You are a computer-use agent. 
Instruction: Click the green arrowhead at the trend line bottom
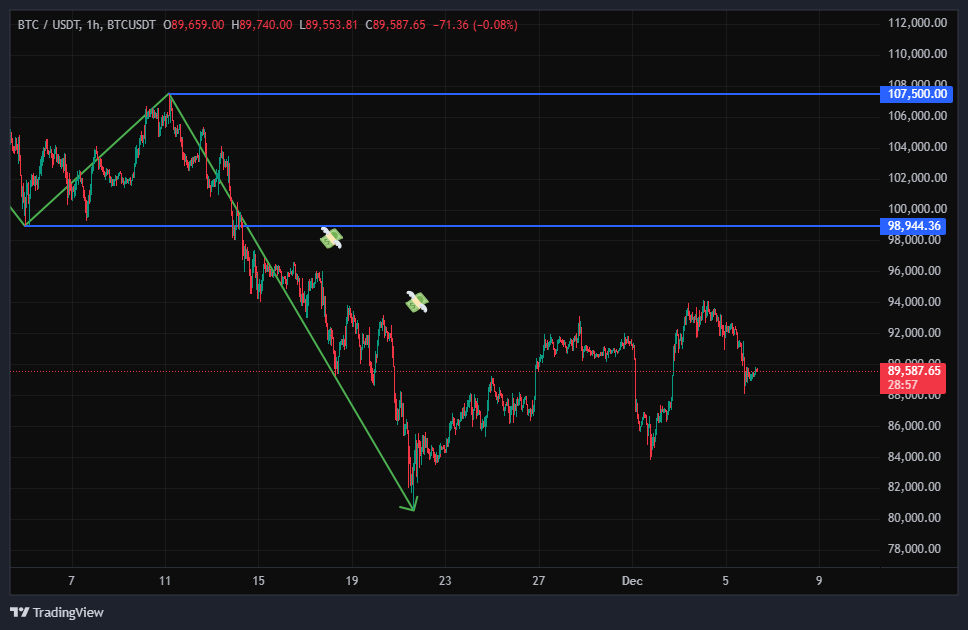tap(410, 506)
